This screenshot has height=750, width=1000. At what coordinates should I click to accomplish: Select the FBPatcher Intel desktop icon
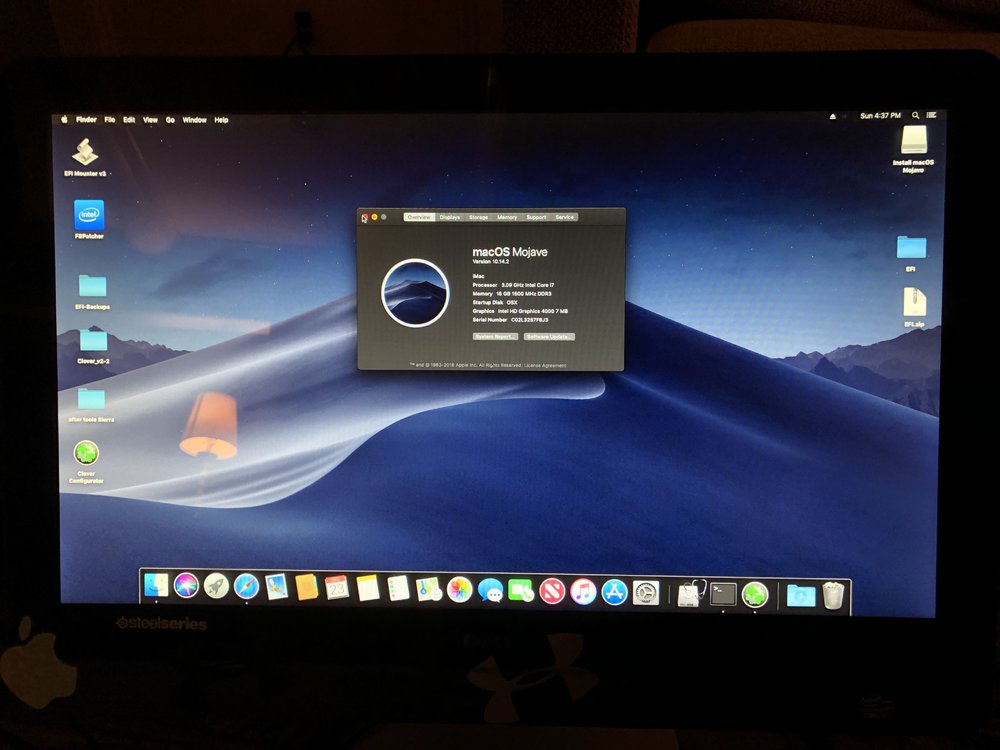point(89,215)
